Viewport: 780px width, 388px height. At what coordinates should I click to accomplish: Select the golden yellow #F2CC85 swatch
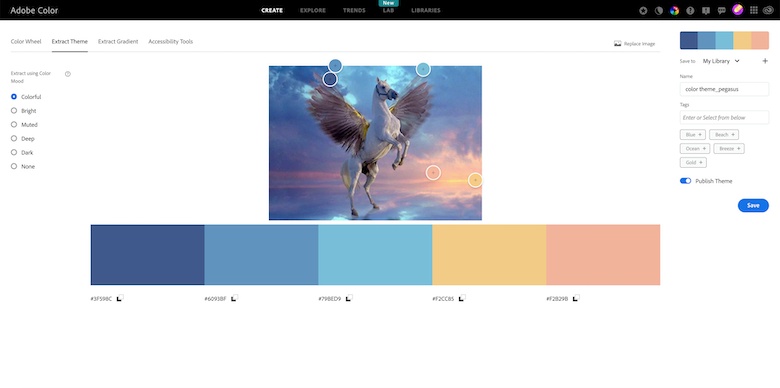[489, 255]
